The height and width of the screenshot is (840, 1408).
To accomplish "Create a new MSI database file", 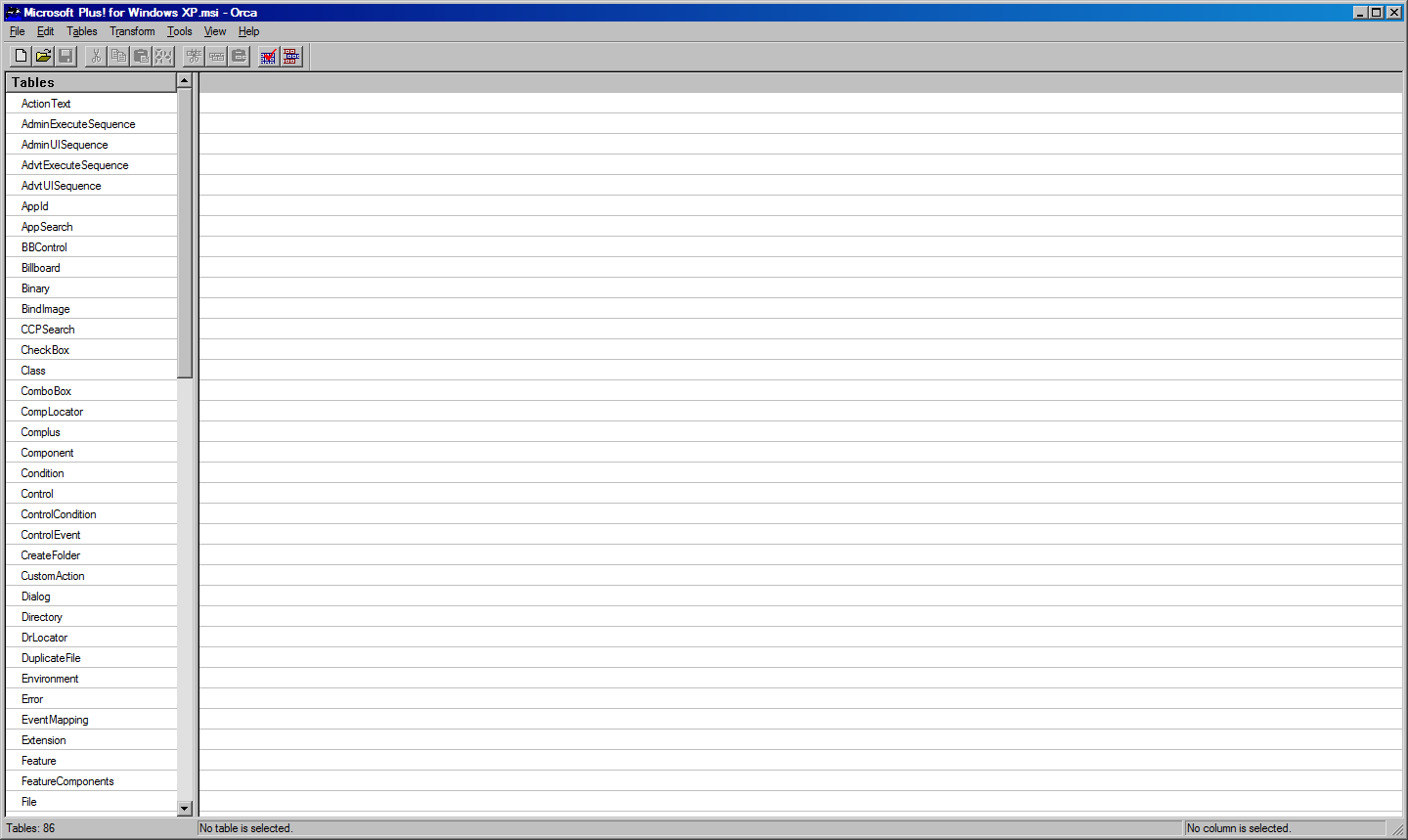I will (x=21, y=56).
